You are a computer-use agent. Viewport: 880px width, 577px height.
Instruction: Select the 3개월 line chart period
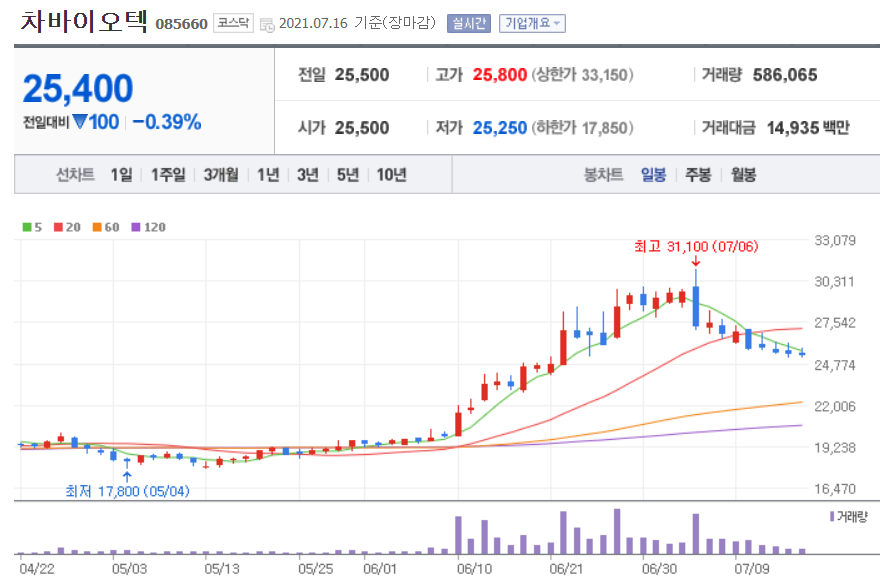(x=221, y=175)
